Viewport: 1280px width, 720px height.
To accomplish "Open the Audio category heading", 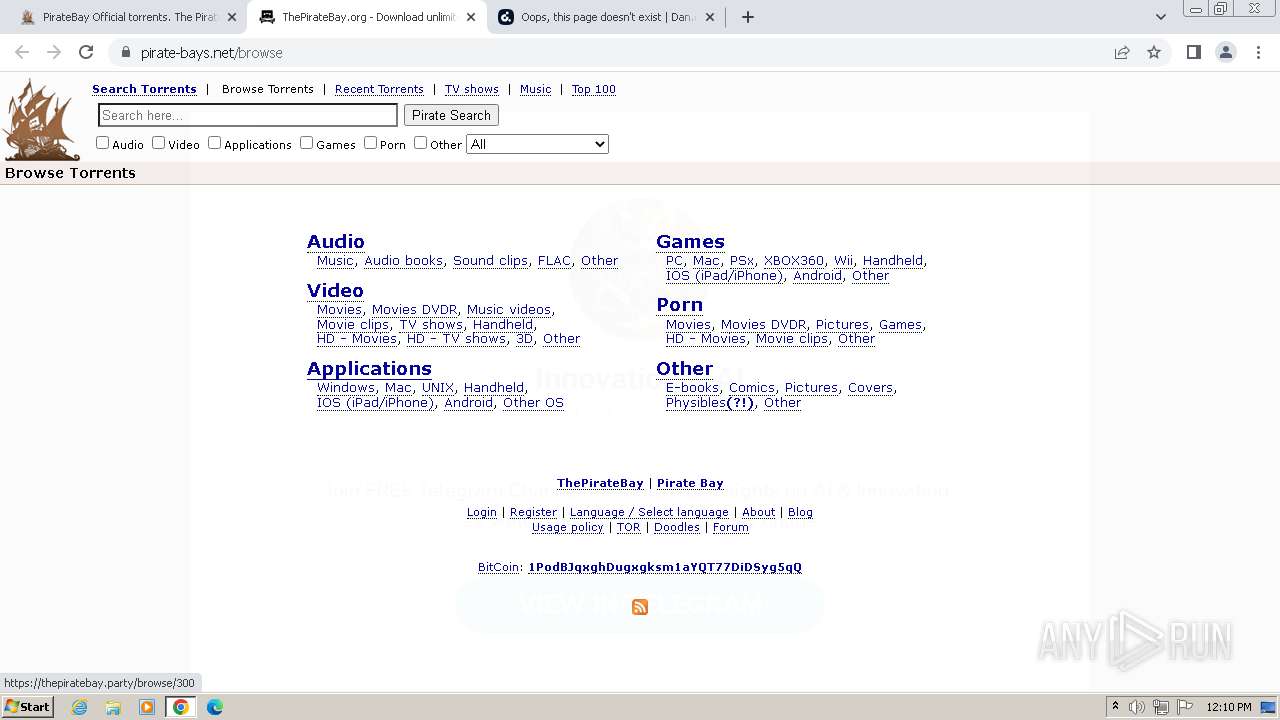I will click(x=336, y=241).
